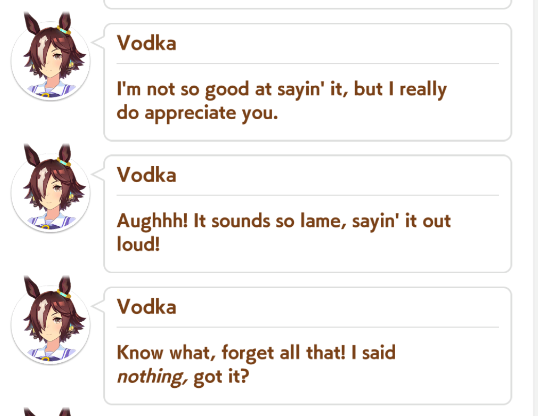Click the speech bubble tail of the 'Aughhh!' message

pyautogui.click(x=98, y=174)
